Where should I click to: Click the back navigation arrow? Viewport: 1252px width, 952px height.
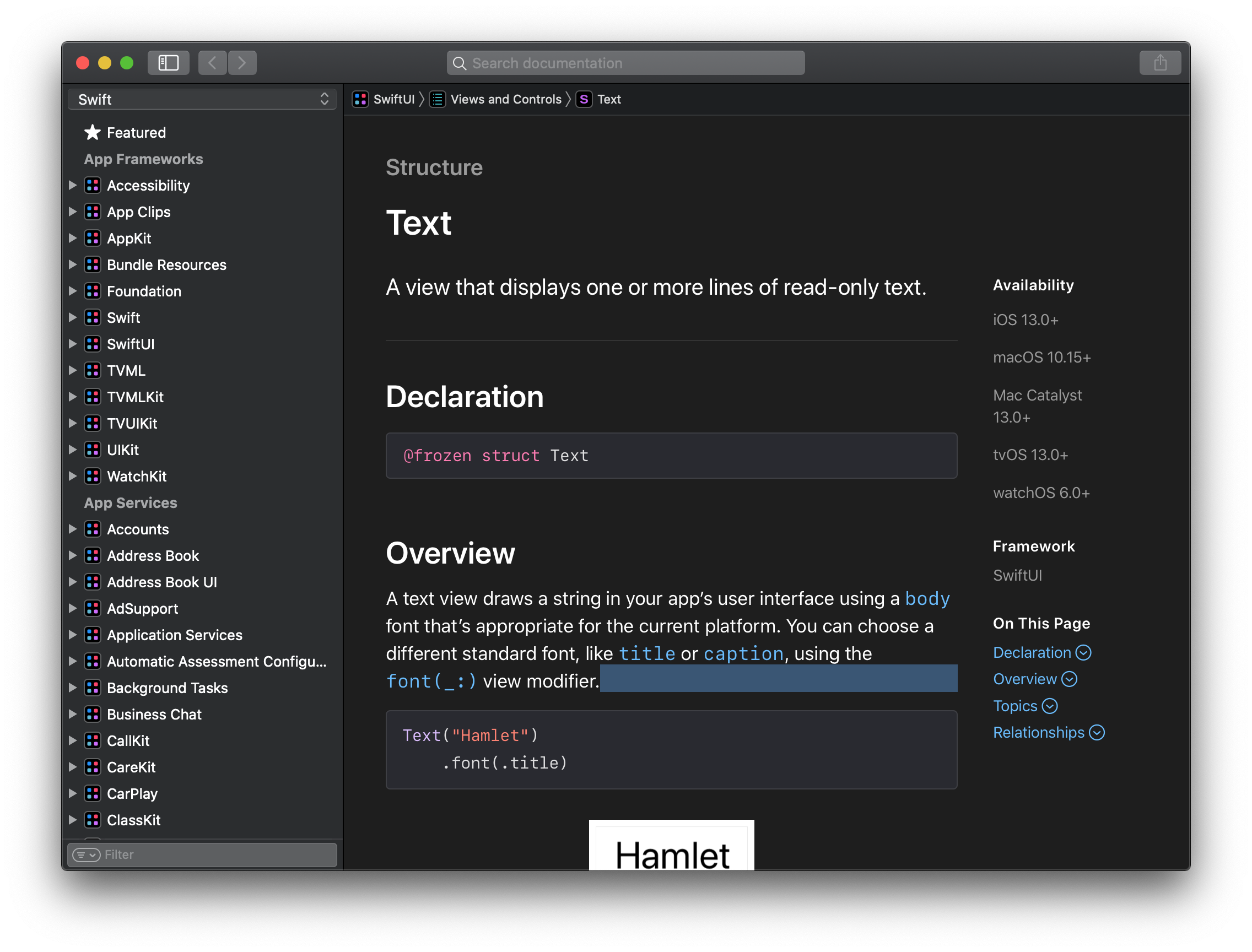[x=213, y=63]
